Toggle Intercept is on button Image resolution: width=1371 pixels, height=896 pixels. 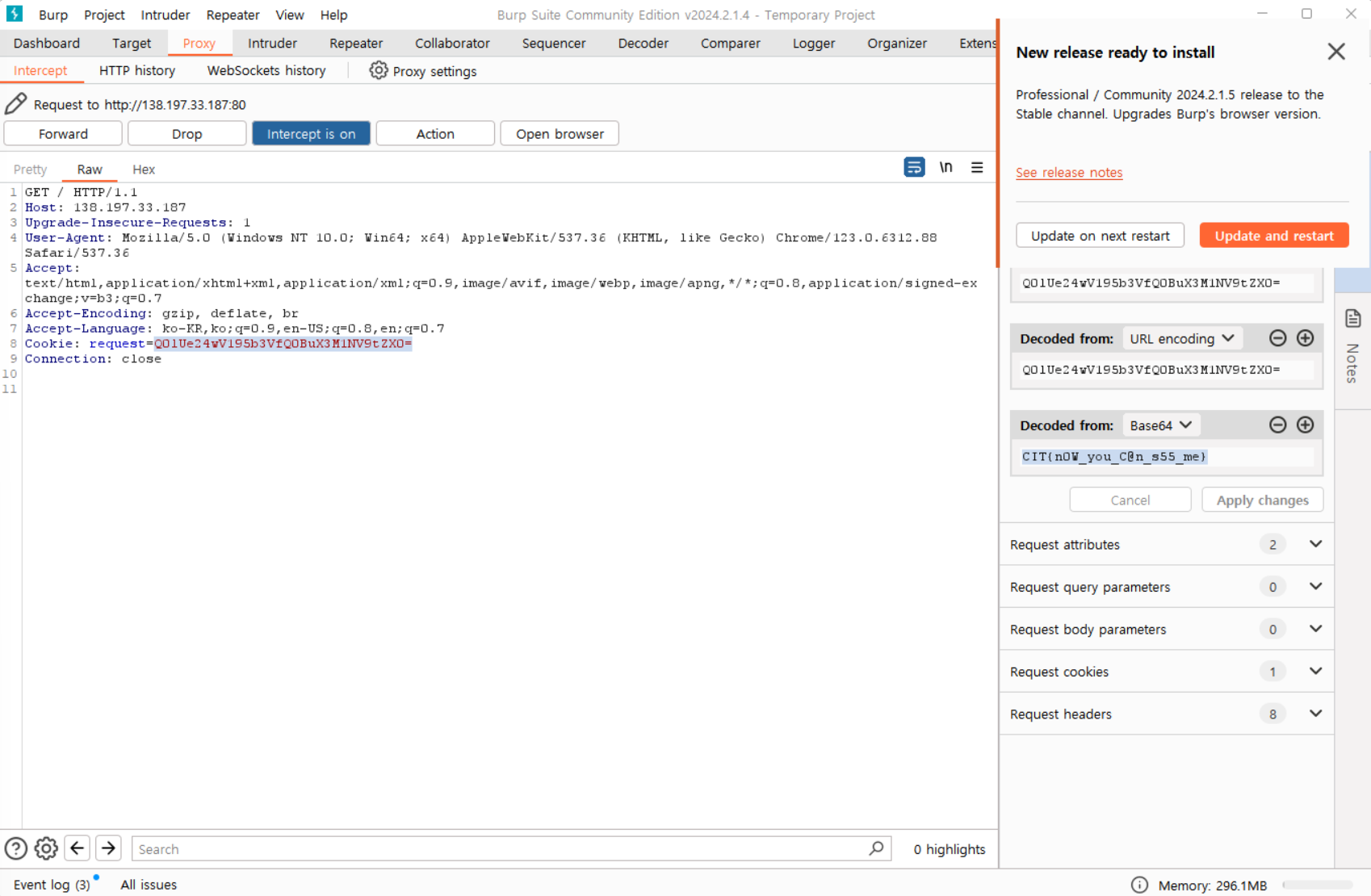coord(311,133)
